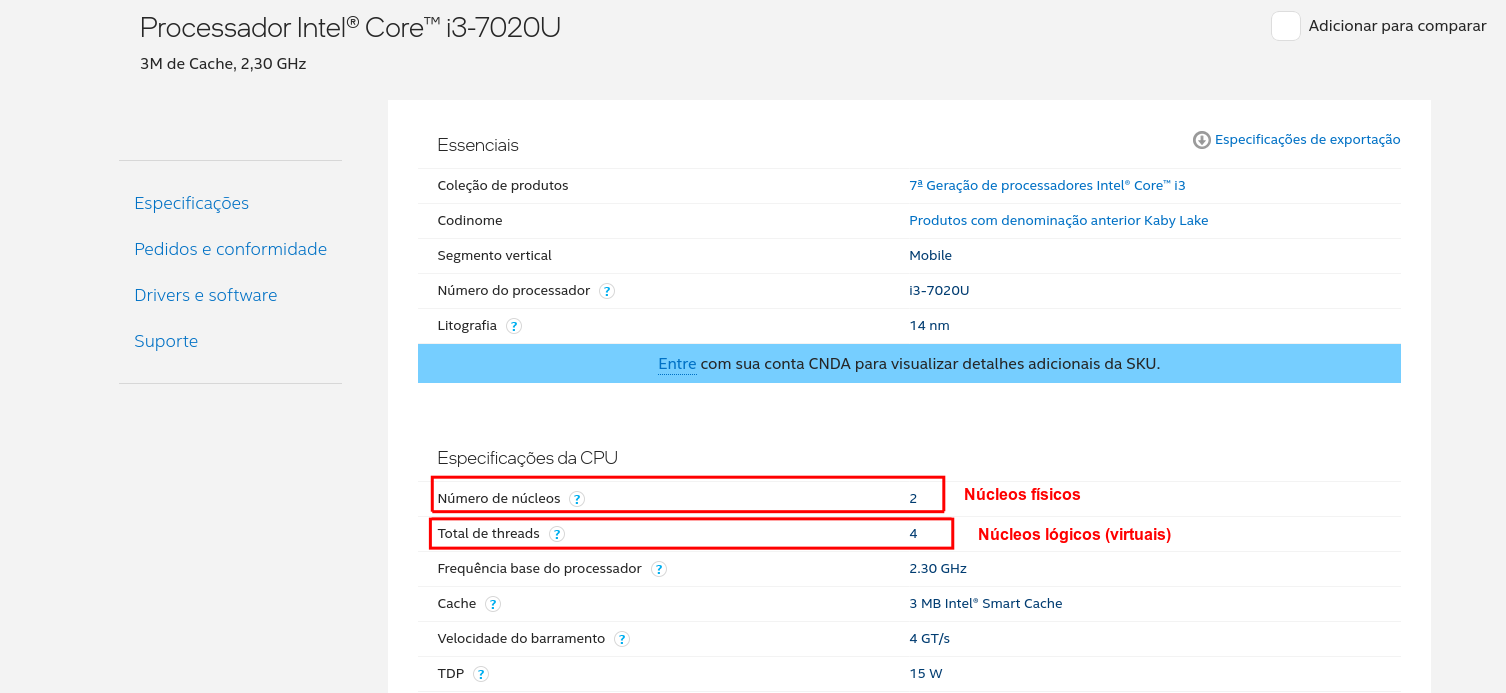Click the Essenciais section heading
The image size is (1506, 693).
(478, 145)
